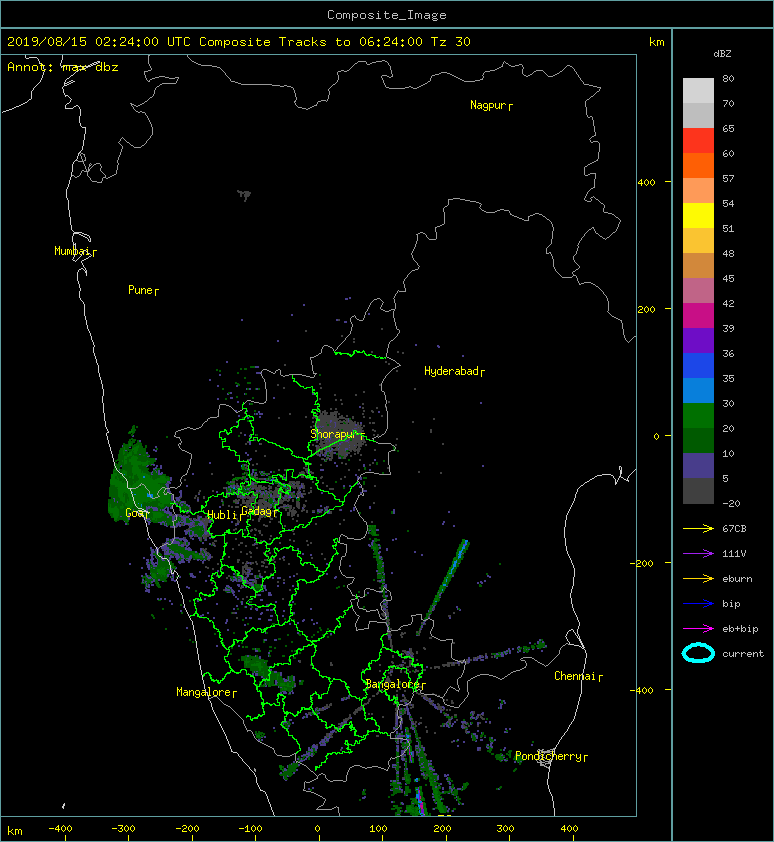Click the dark gray 5 dBZ color swatch
The height and width of the screenshot is (842, 774).
click(698, 490)
